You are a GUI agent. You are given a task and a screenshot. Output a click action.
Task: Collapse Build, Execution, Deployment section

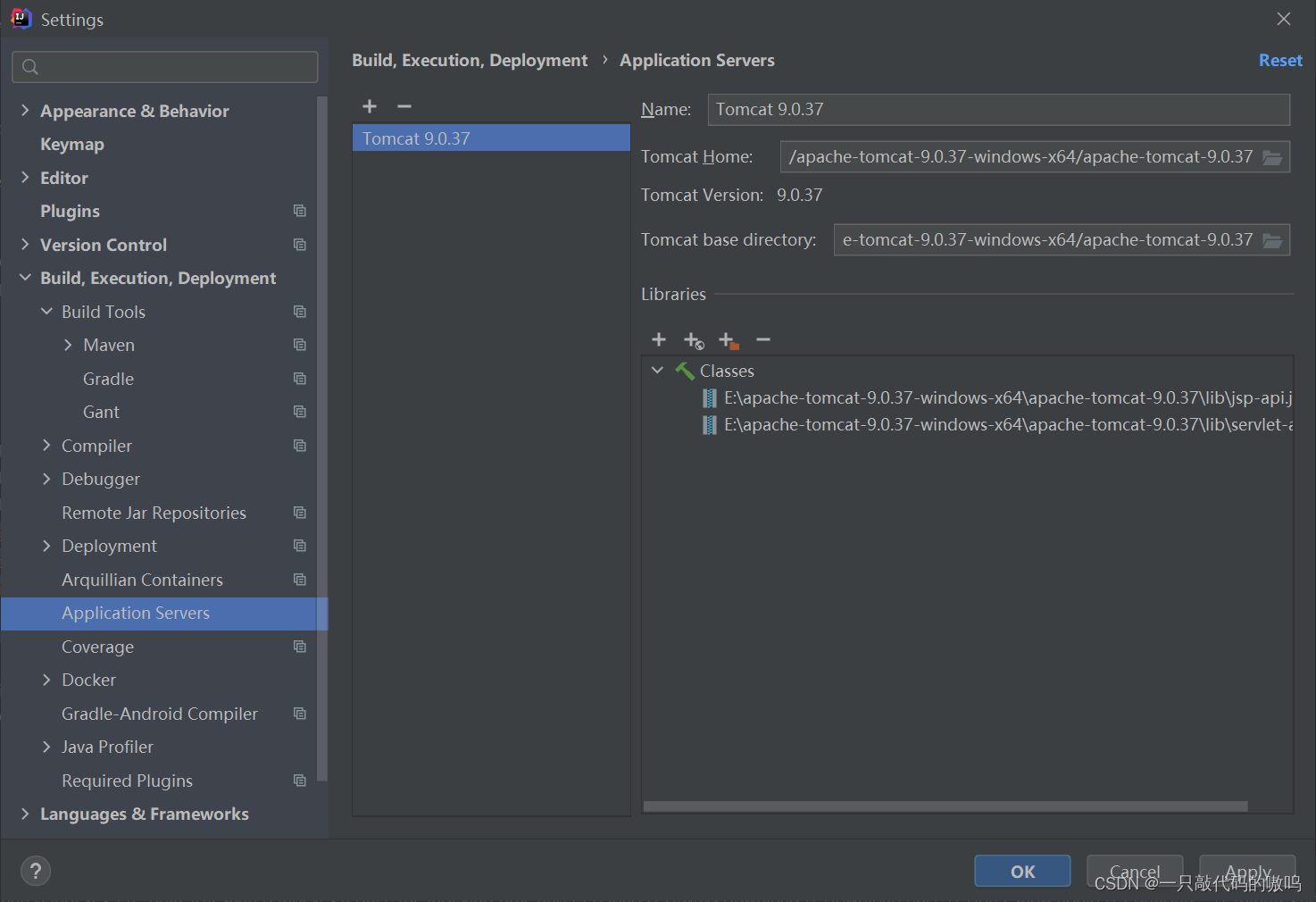(25, 278)
